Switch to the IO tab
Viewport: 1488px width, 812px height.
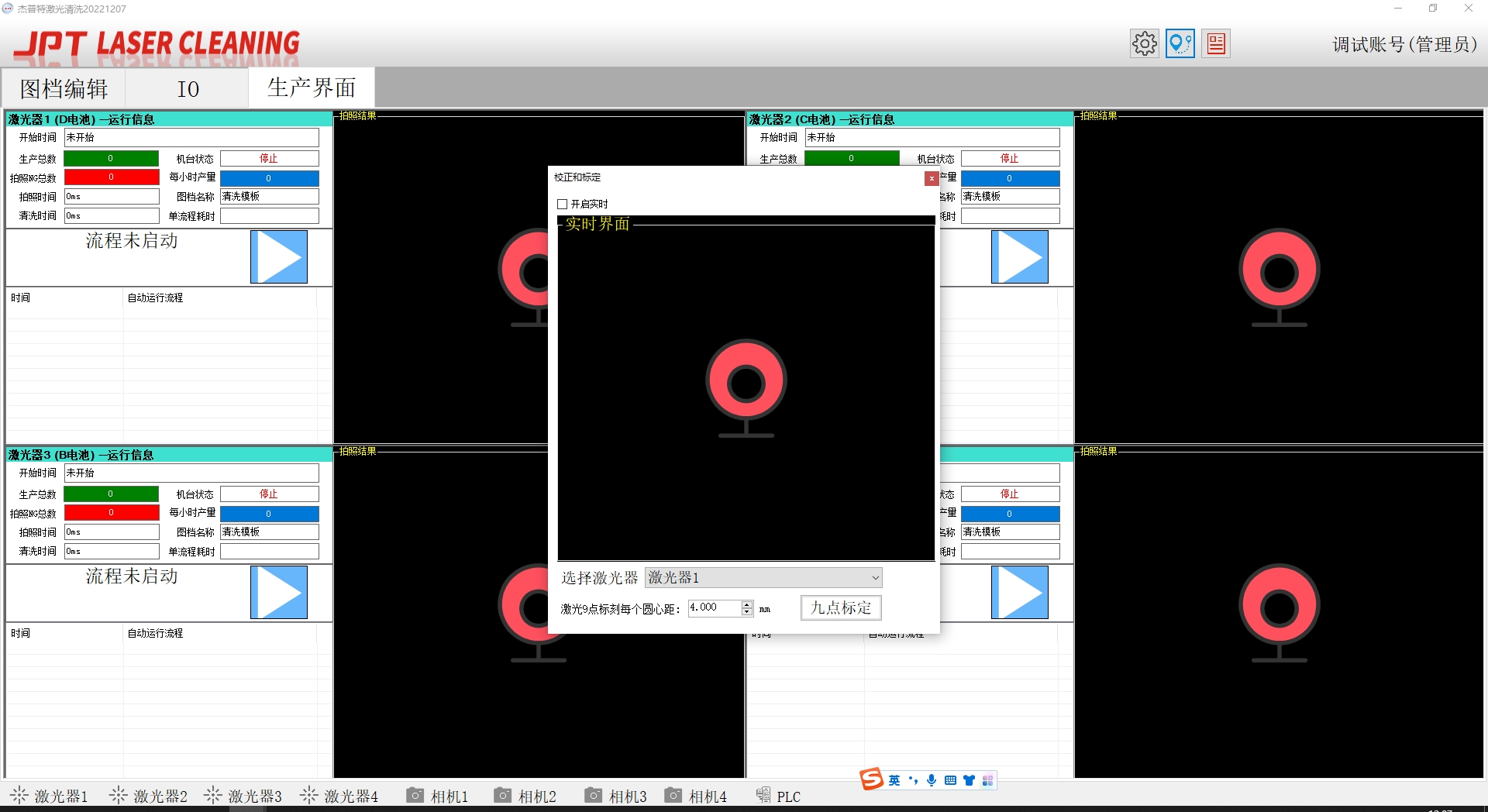coord(188,88)
